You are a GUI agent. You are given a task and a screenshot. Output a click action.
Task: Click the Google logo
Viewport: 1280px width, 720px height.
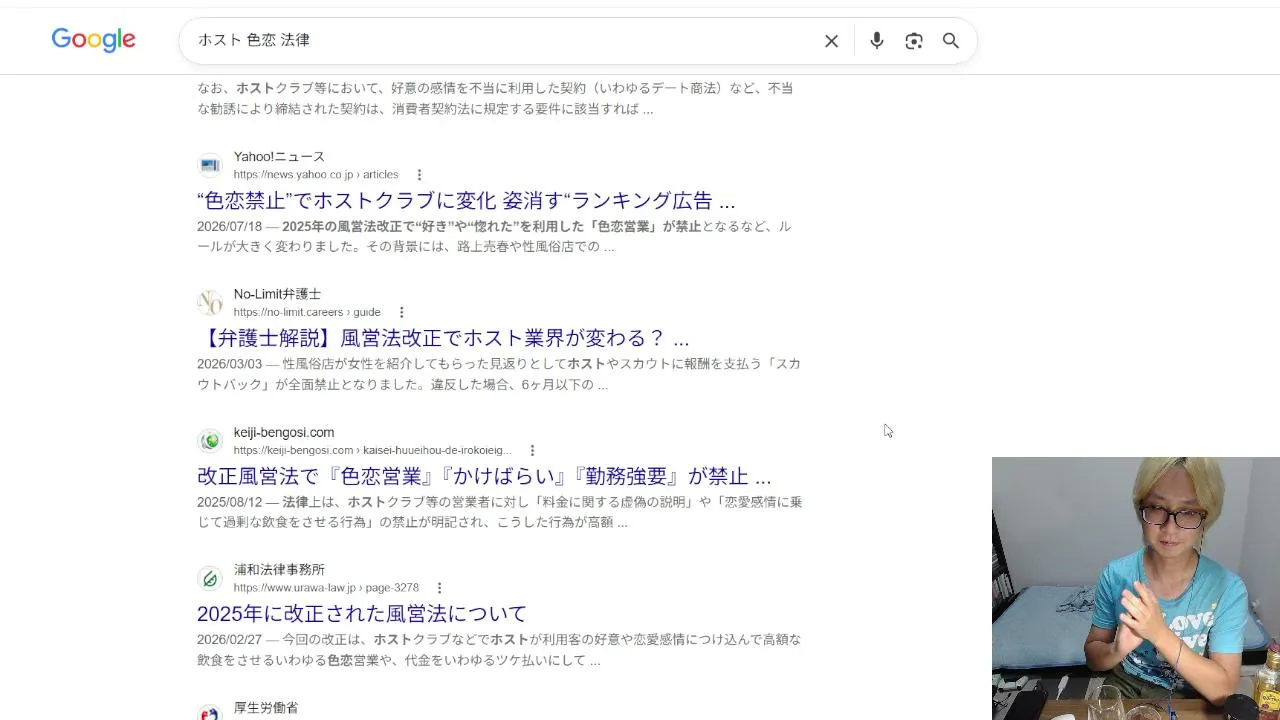[94, 40]
